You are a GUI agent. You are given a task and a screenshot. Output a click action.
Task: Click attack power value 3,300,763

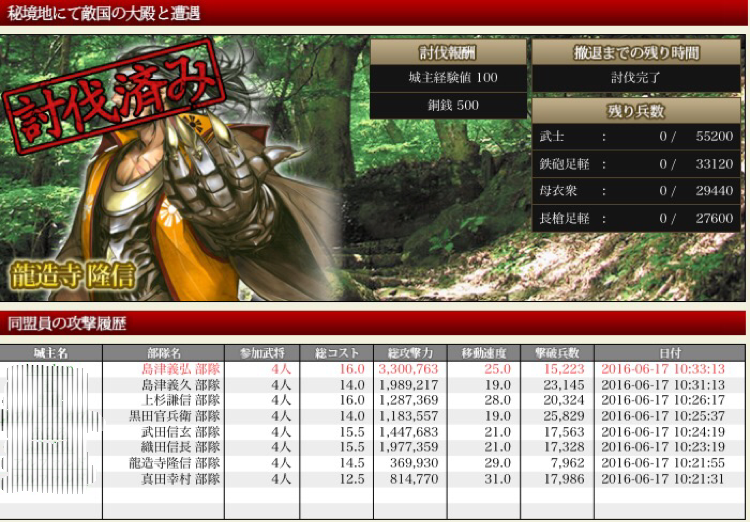pos(408,369)
